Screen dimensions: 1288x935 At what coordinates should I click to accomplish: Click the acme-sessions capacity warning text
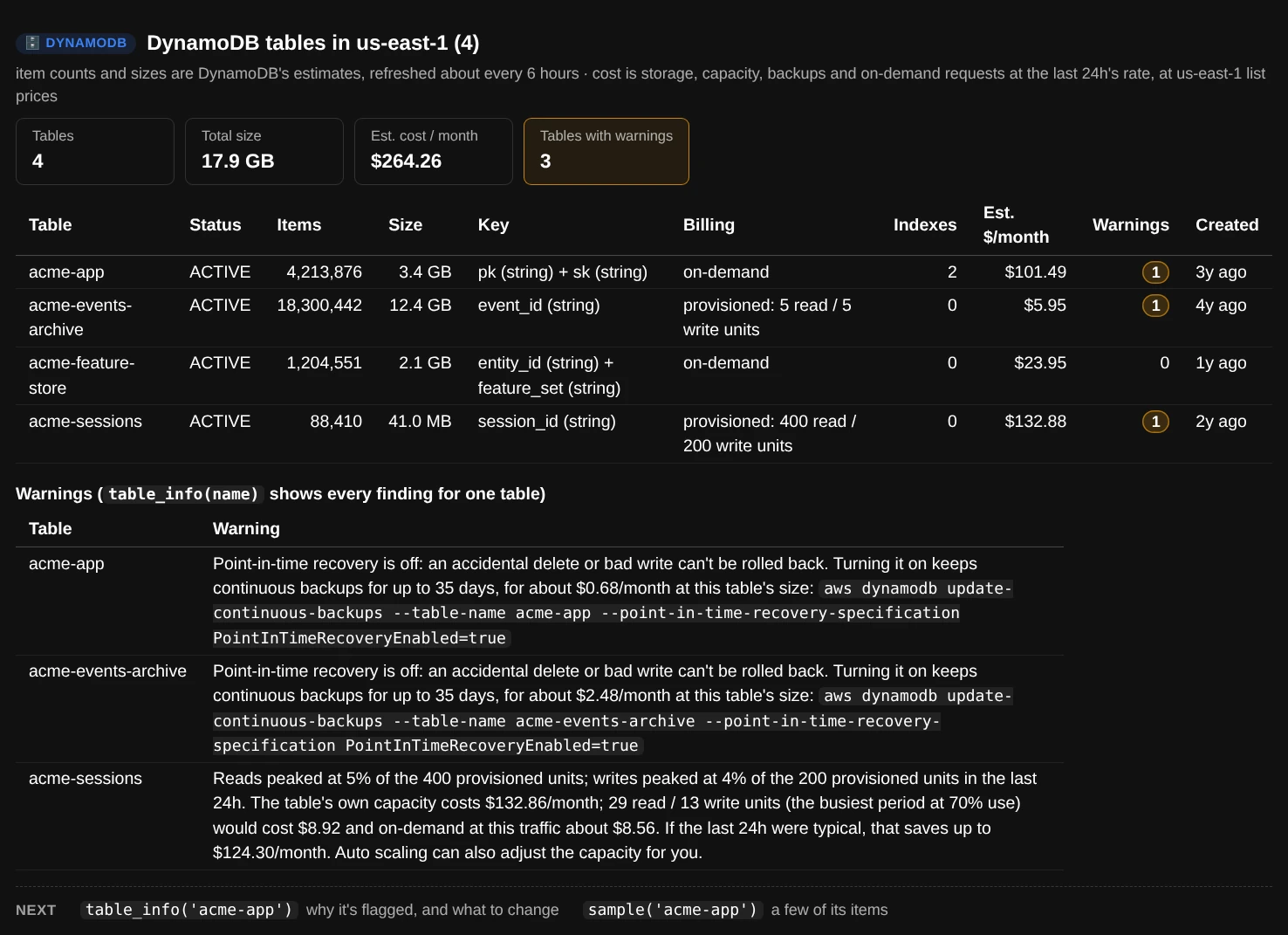625,815
